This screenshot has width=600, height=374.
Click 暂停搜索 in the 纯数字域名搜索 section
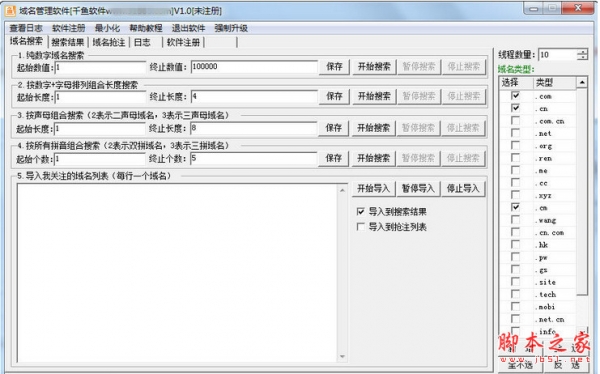(419, 67)
